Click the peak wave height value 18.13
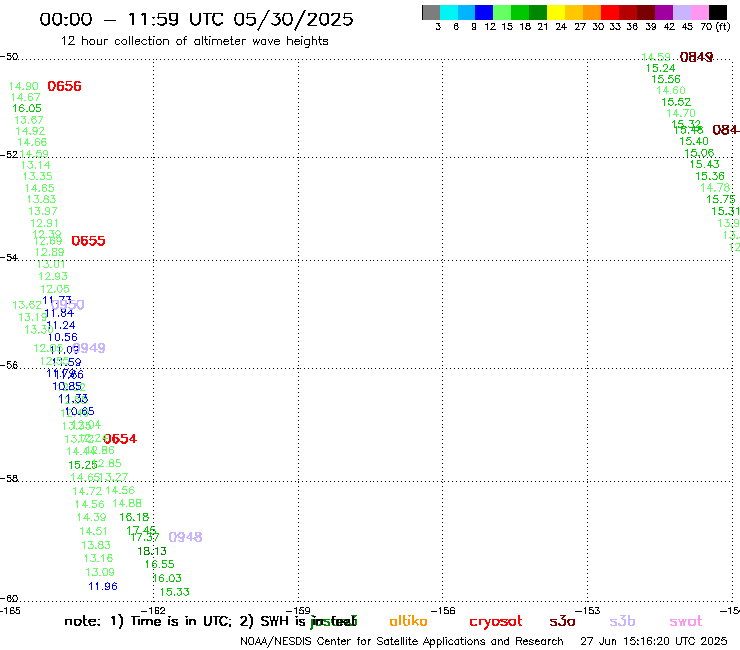 pyautogui.click(x=152, y=551)
